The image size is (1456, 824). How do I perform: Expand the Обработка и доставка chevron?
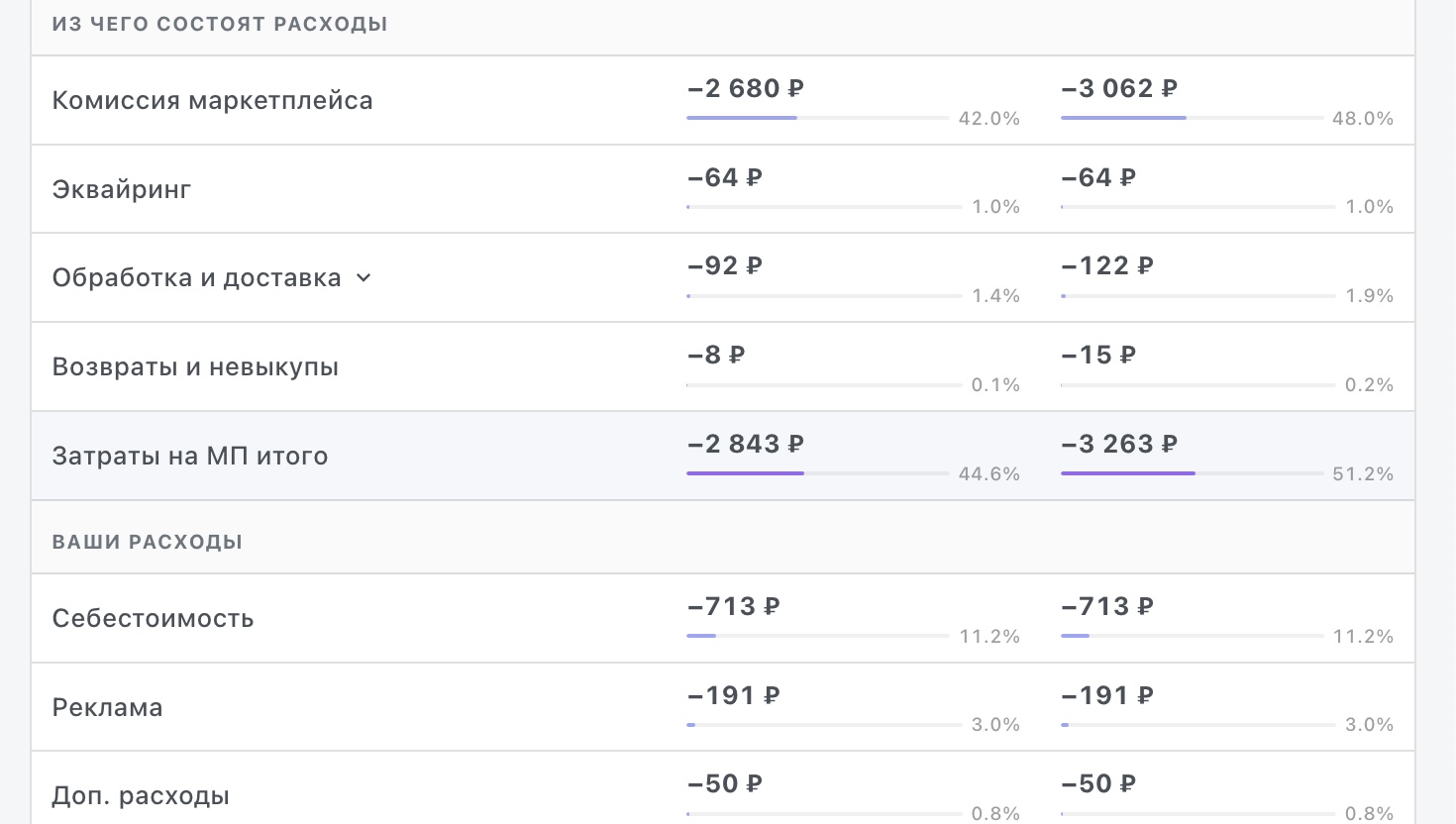point(364,278)
